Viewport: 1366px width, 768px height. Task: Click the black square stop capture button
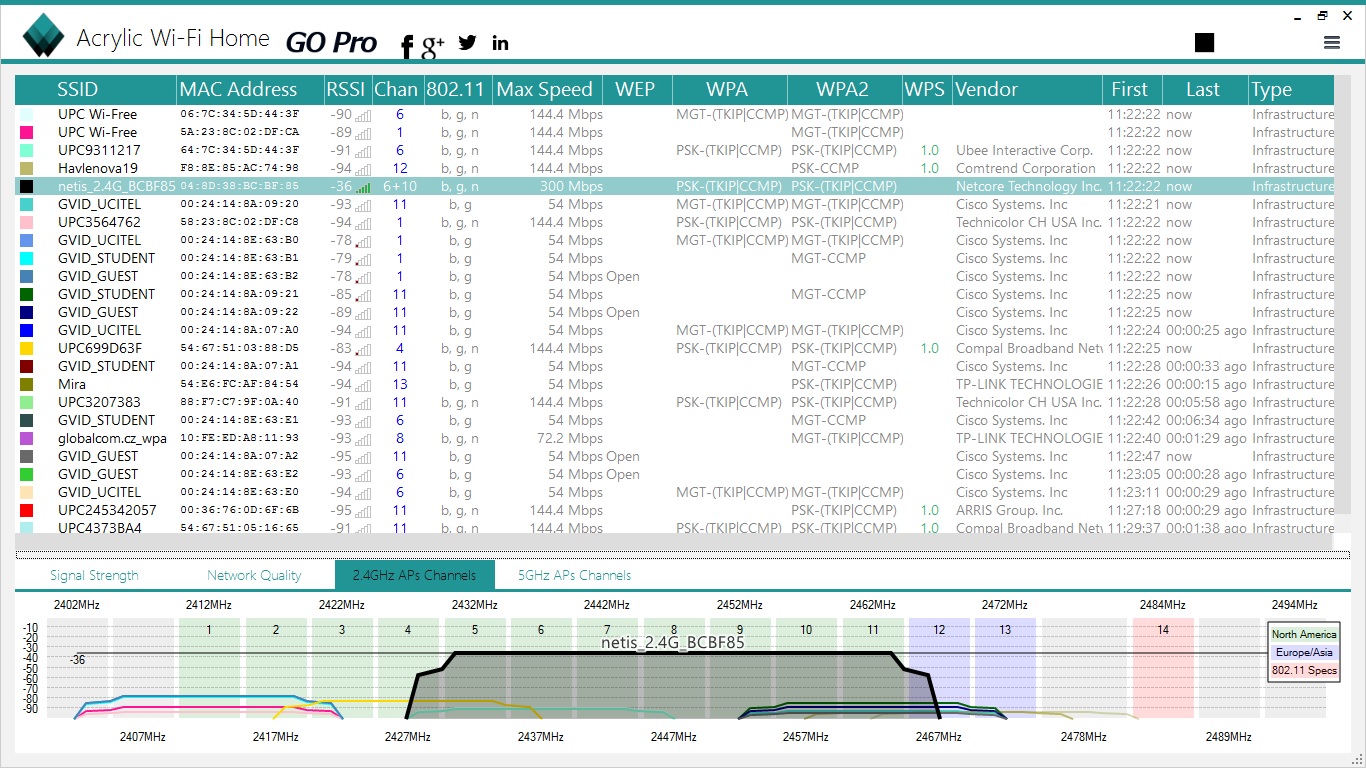pyautogui.click(x=1204, y=42)
